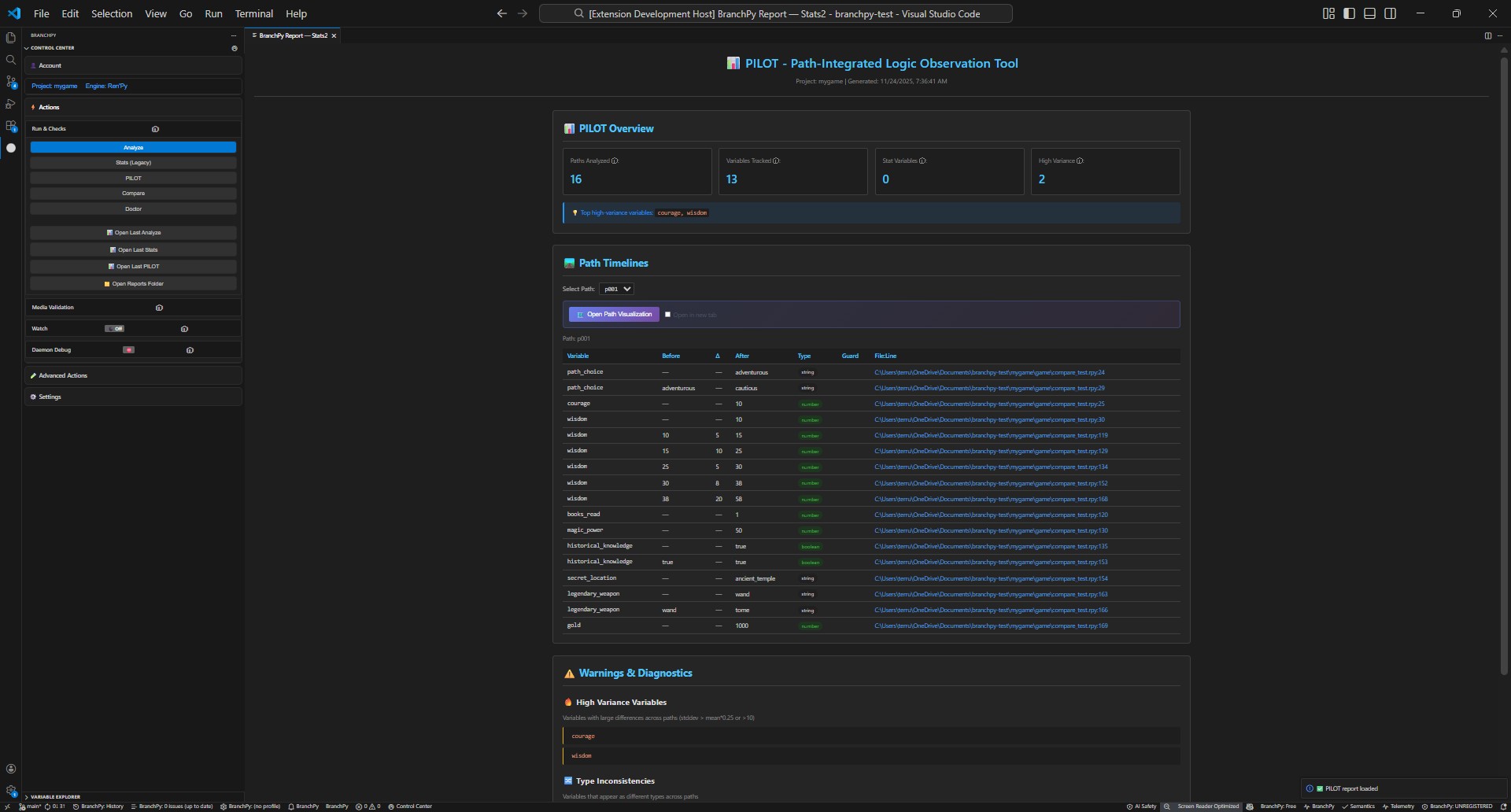Open the compare_test.rpy:24 file link
The image size is (1511, 812).
pyautogui.click(x=989, y=372)
